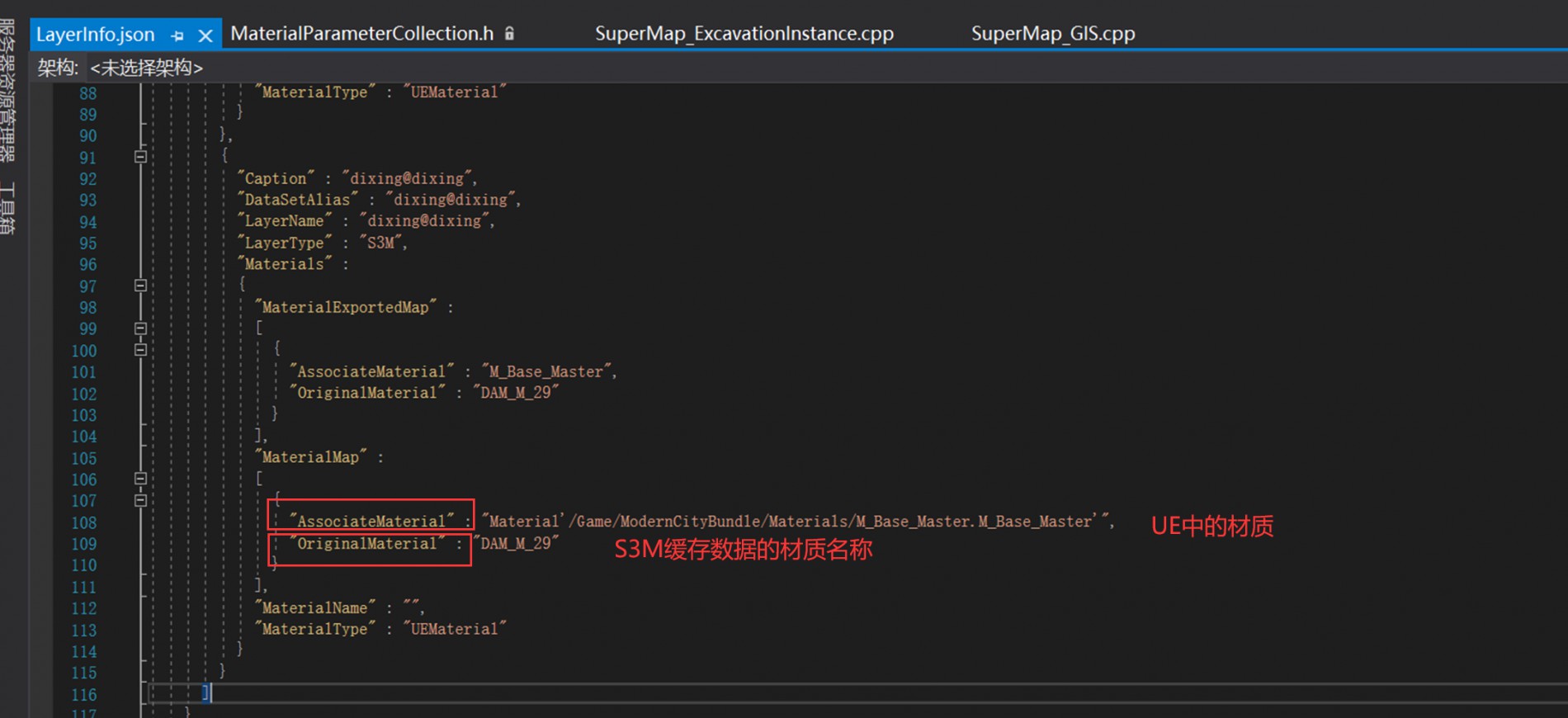Click the M_Base_Master material path string
The image size is (1568, 718).
[796, 522]
